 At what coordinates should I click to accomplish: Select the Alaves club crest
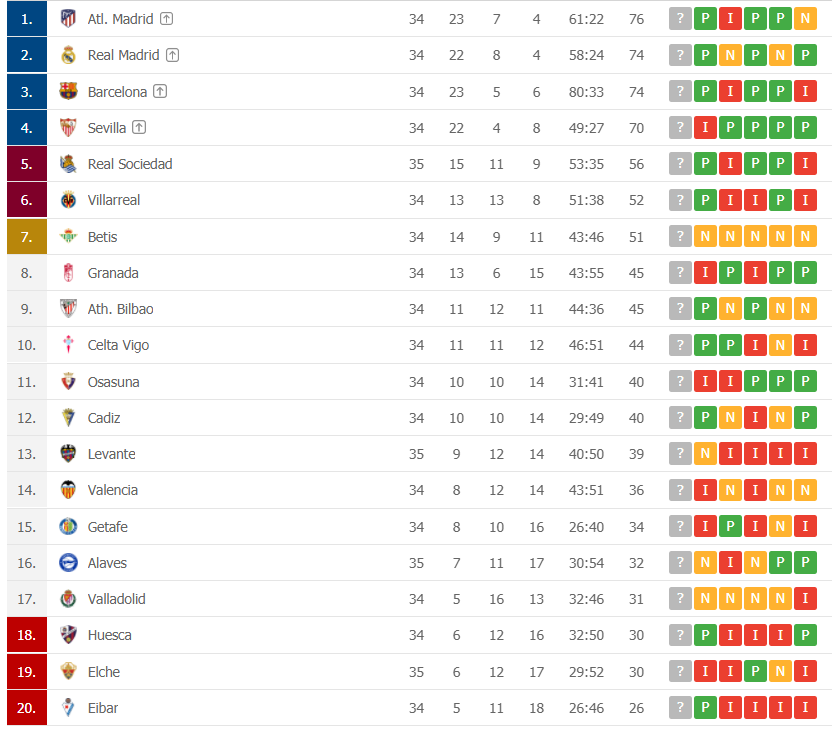click(68, 563)
